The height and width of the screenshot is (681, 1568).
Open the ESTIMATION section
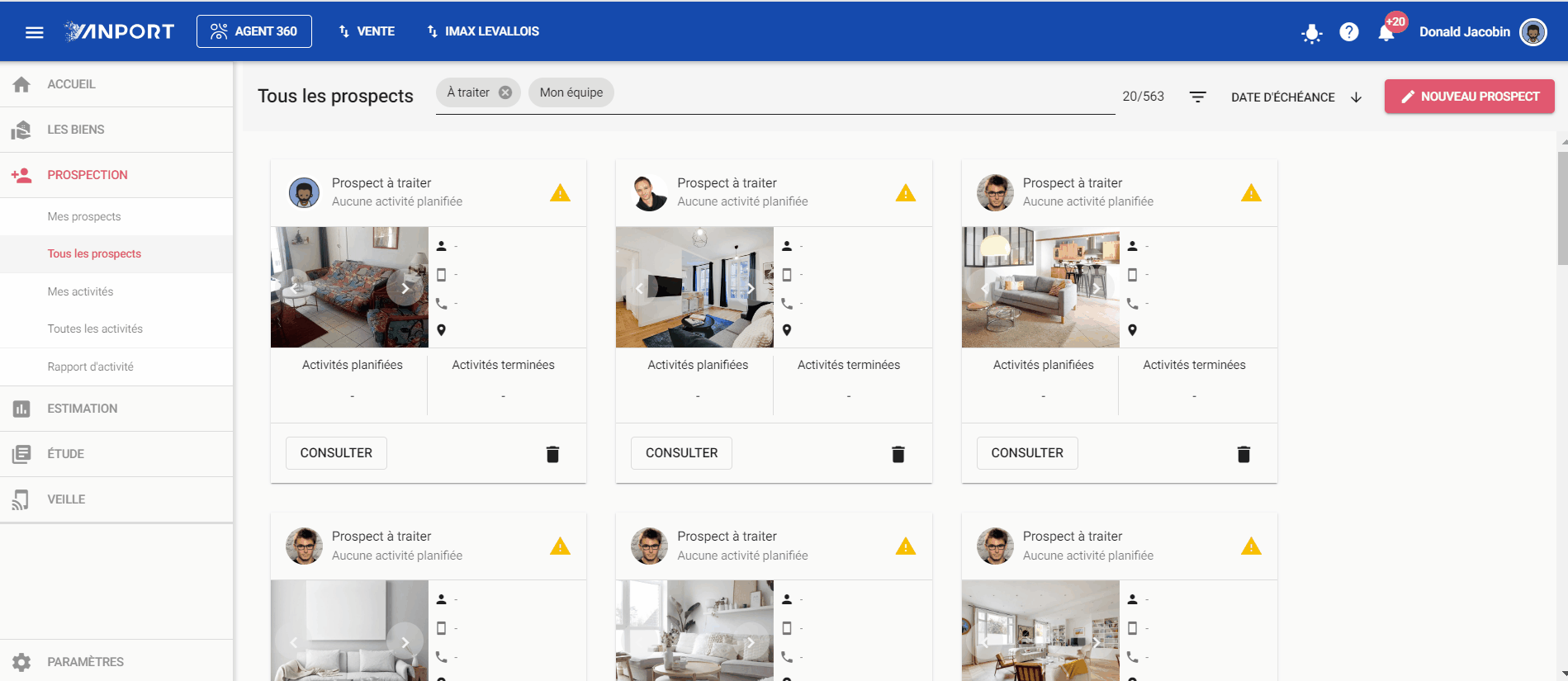pyautogui.click(x=116, y=409)
